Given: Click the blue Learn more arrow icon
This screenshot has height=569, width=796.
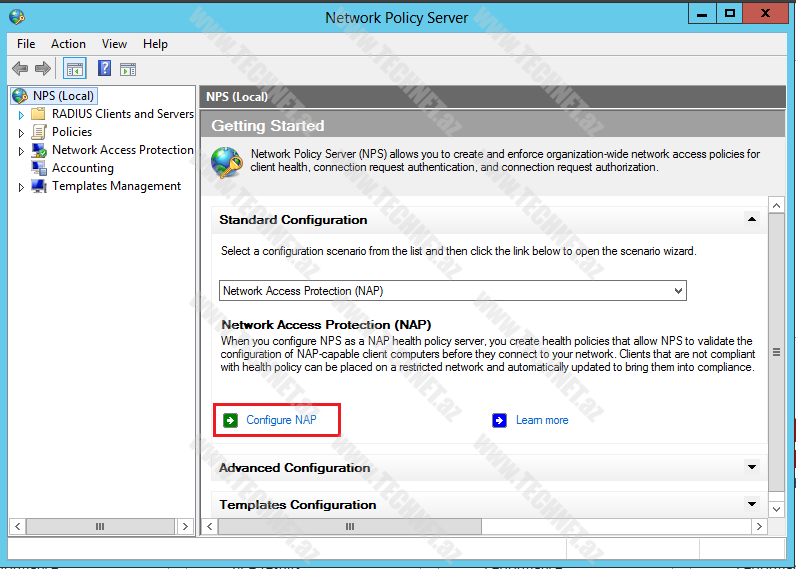Looking at the screenshot, I should click(499, 420).
